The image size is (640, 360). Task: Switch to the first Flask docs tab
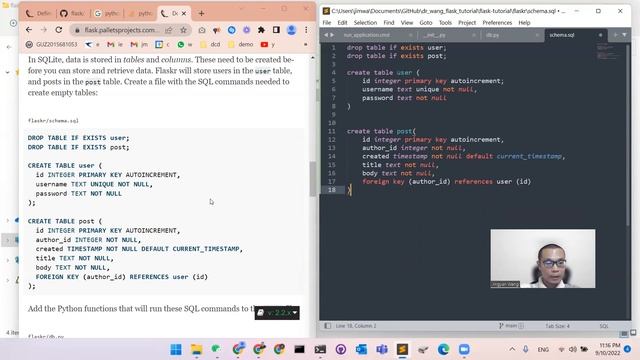click(x=38, y=13)
